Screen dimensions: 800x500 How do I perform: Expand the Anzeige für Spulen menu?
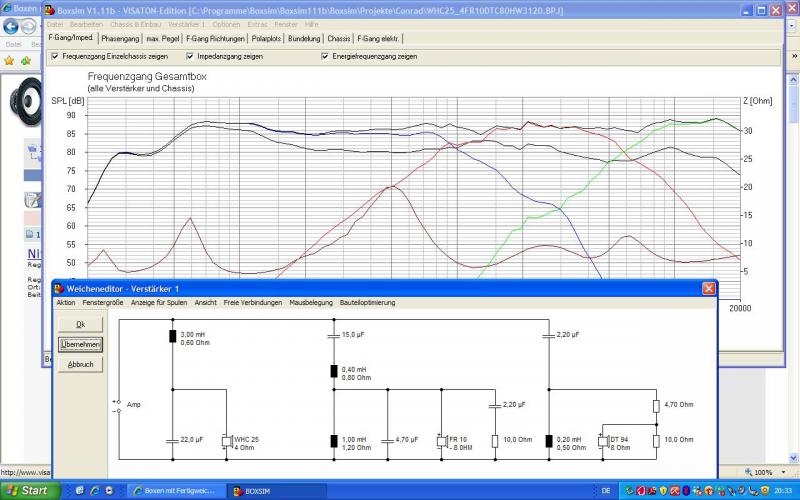158,302
